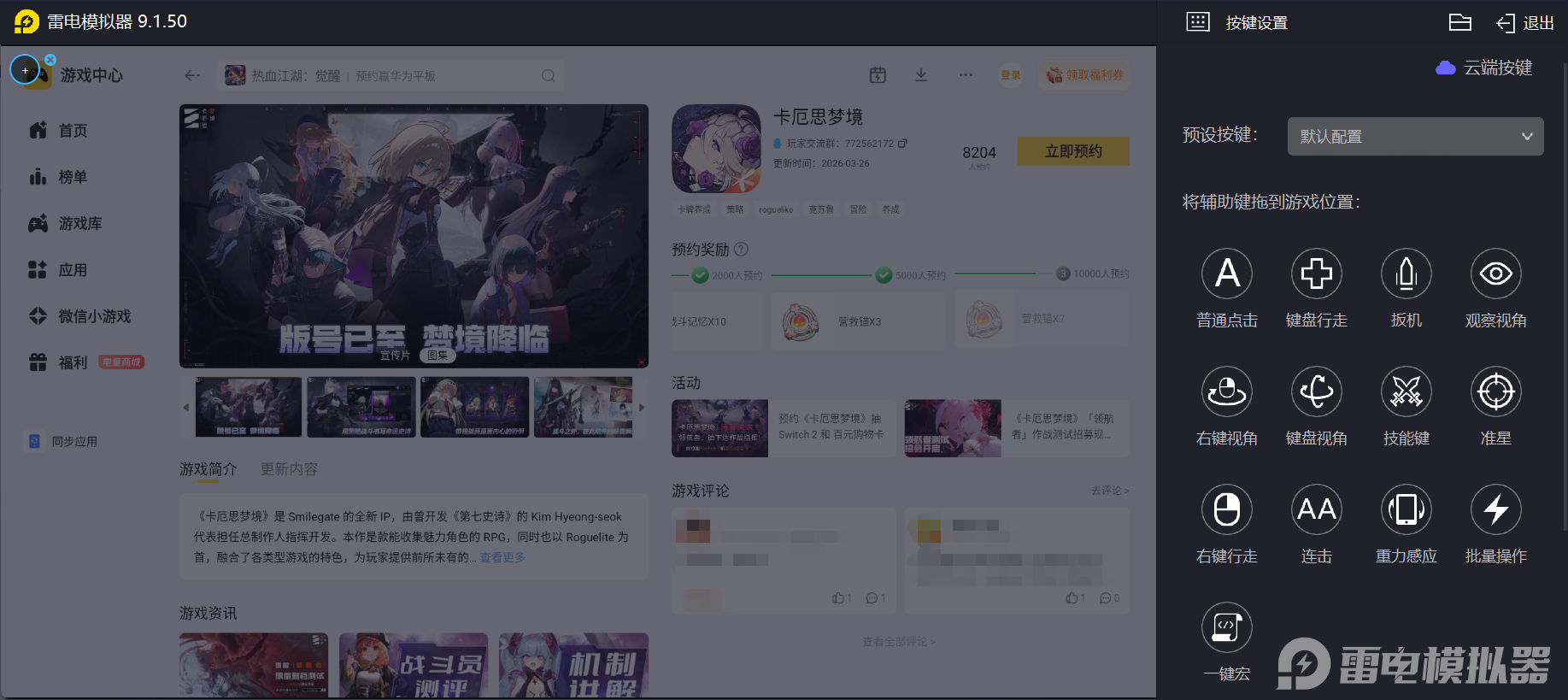Select the 扳机 trigger key icon
The width and height of the screenshot is (1568, 700).
(x=1407, y=274)
